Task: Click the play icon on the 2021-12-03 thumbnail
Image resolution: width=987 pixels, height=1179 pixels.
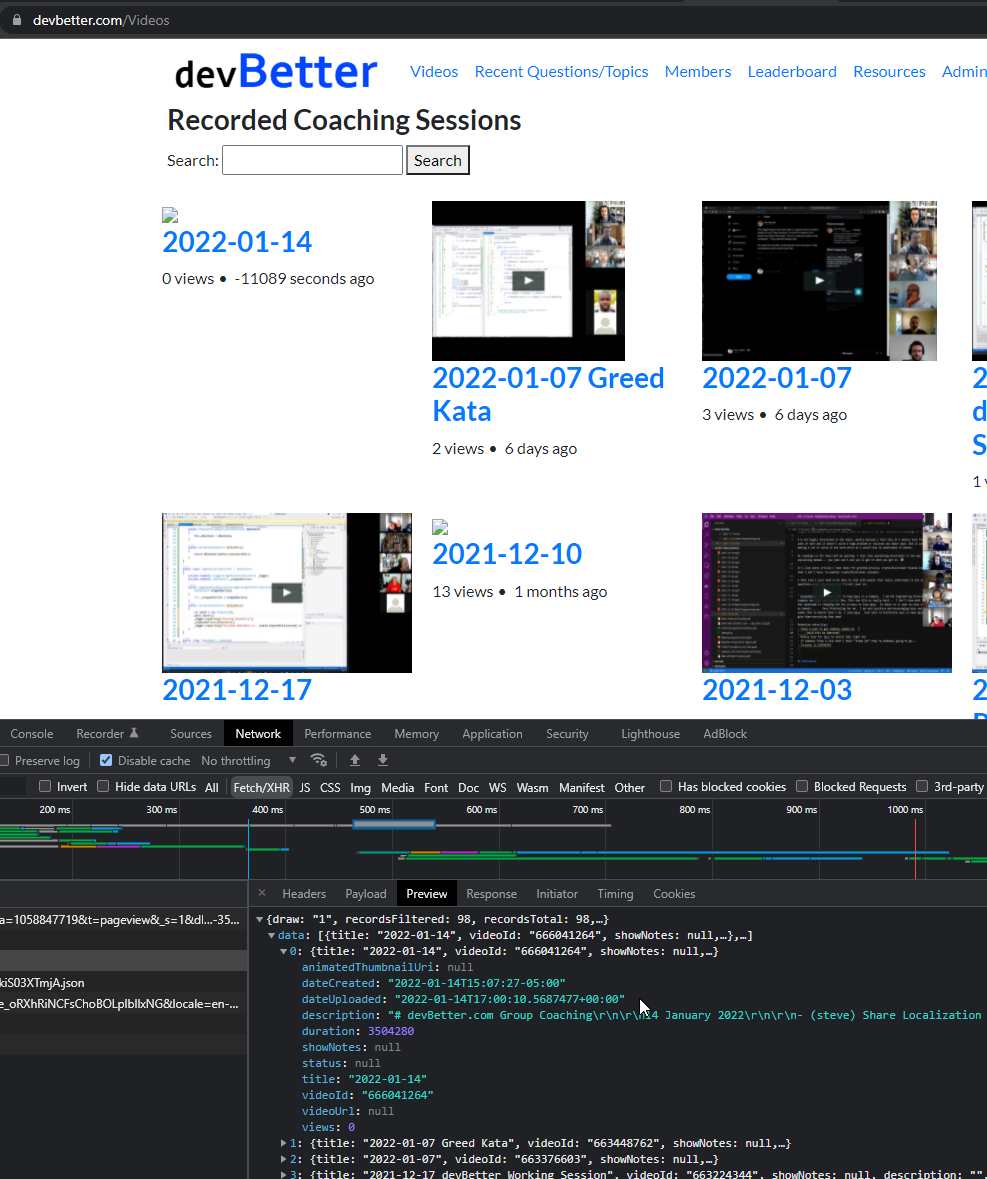Action: point(826,593)
